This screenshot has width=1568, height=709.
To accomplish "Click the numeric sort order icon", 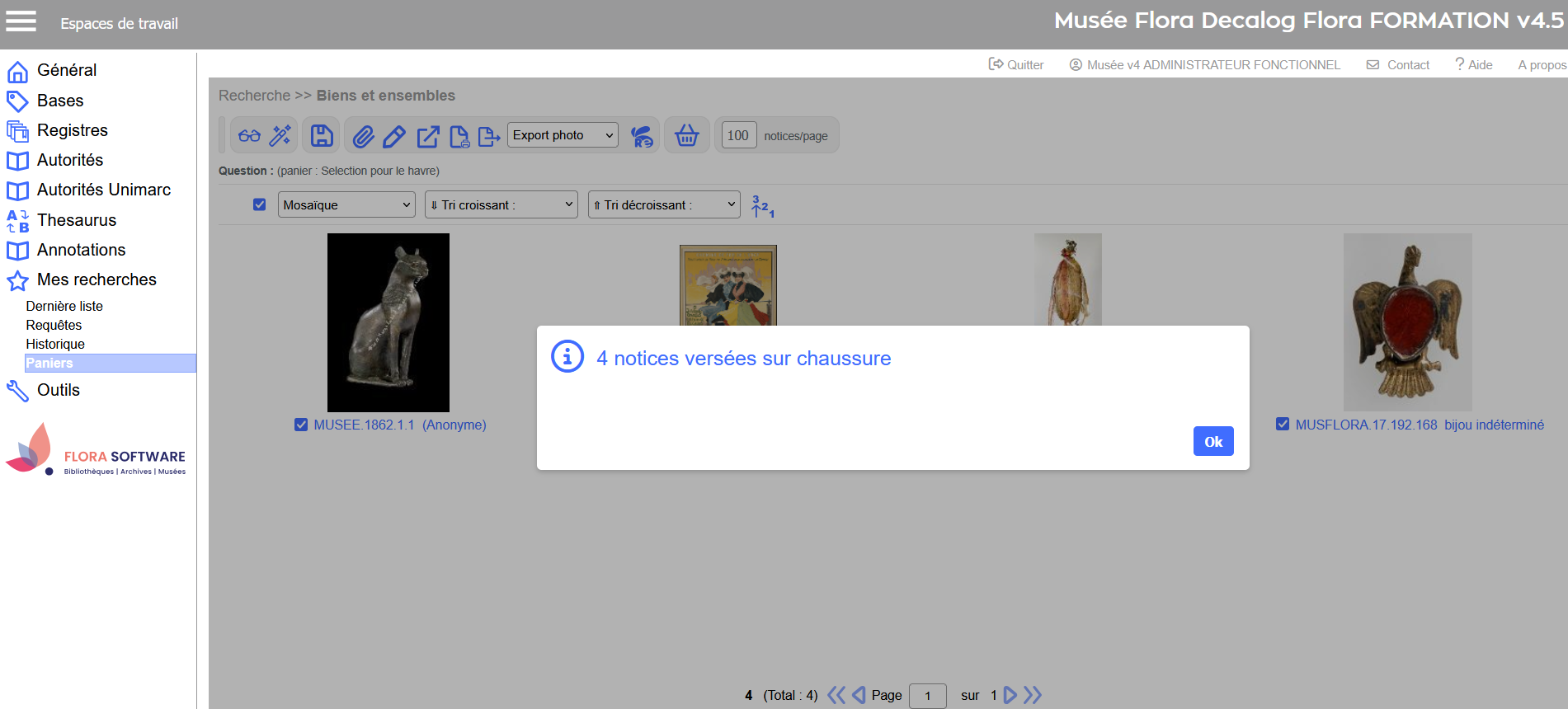I will pyautogui.click(x=762, y=206).
